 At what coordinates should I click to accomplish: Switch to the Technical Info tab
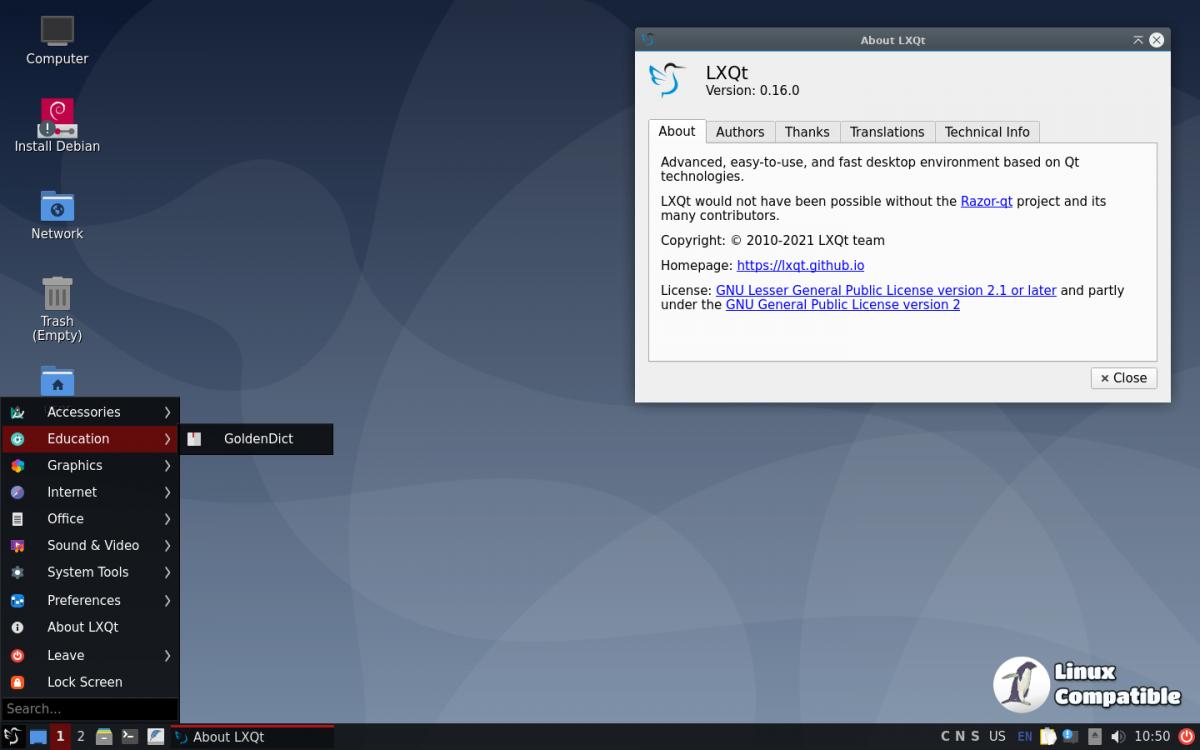986,132
